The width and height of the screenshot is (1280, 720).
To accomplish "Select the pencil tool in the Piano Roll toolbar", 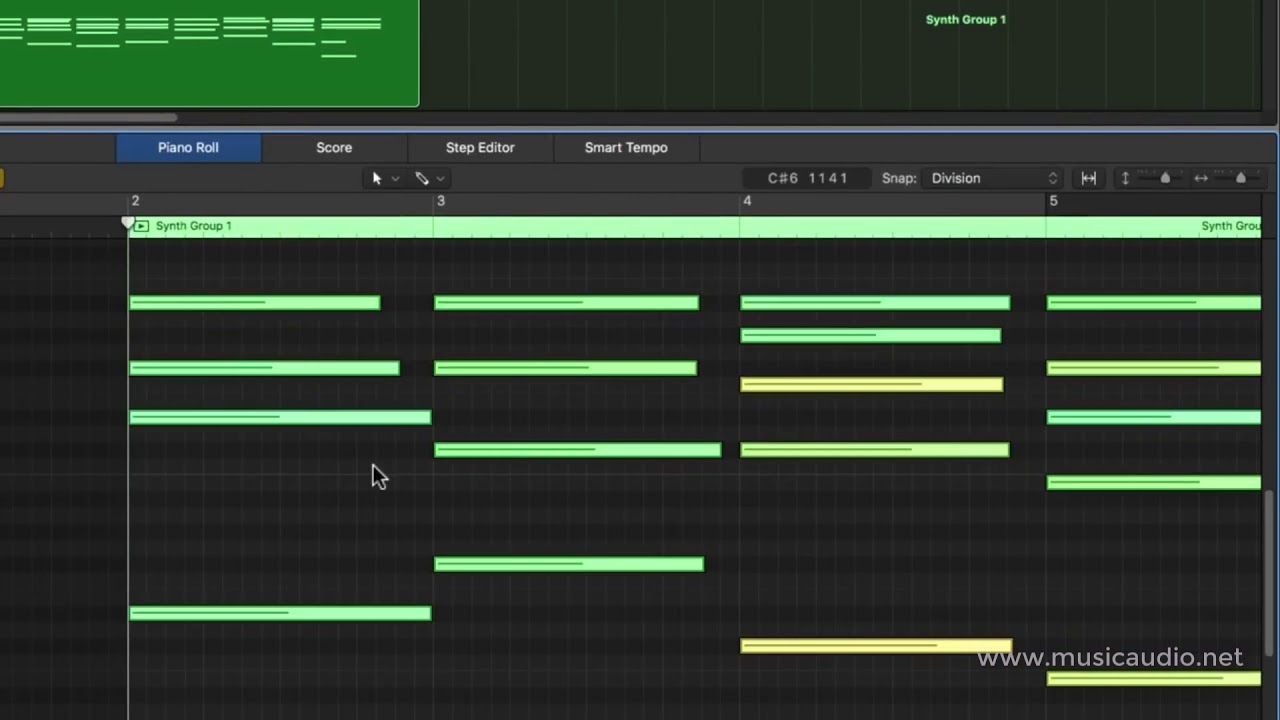I will pos(422,178).
